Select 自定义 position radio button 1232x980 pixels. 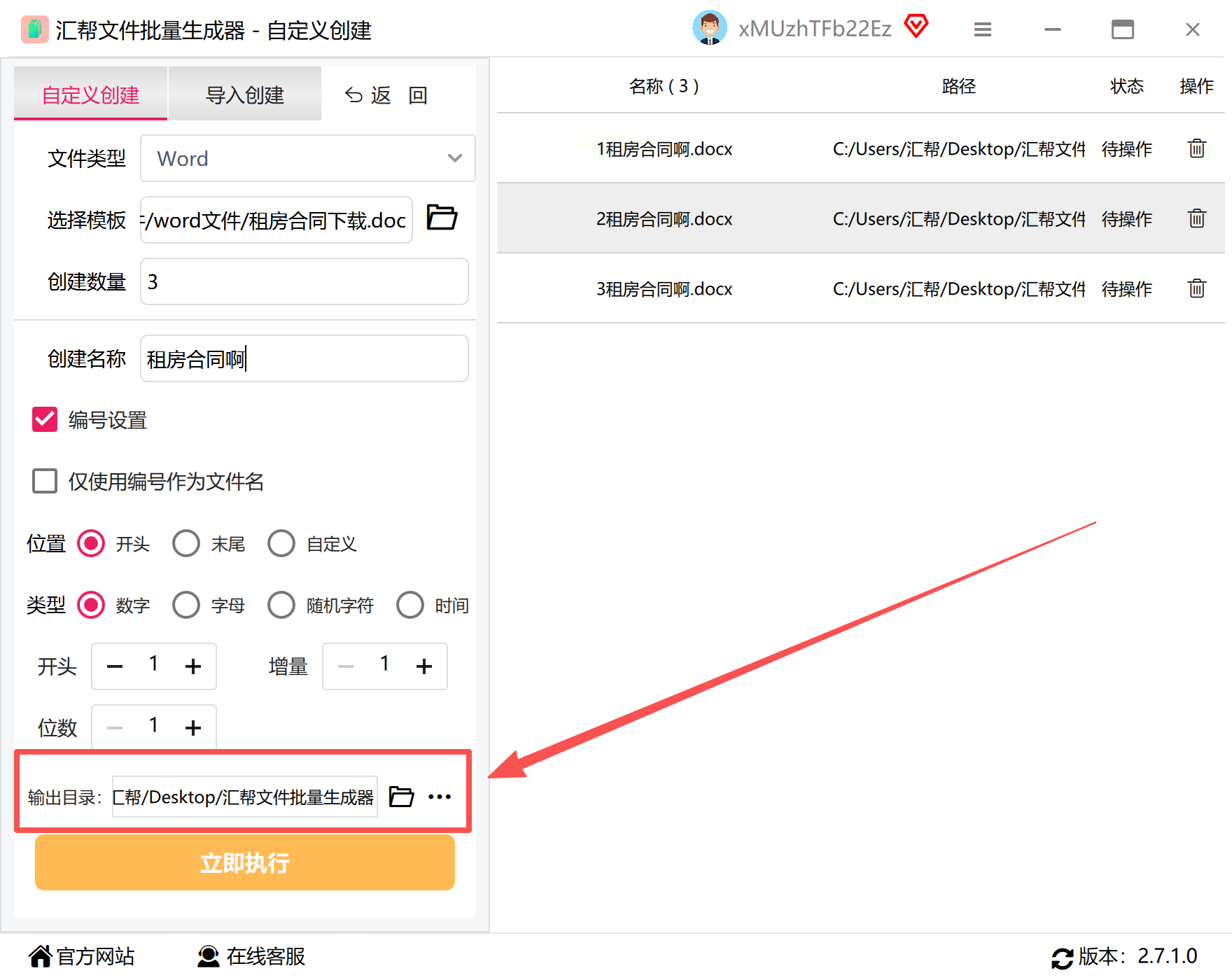pyautogui.click(x=281, y=543)
